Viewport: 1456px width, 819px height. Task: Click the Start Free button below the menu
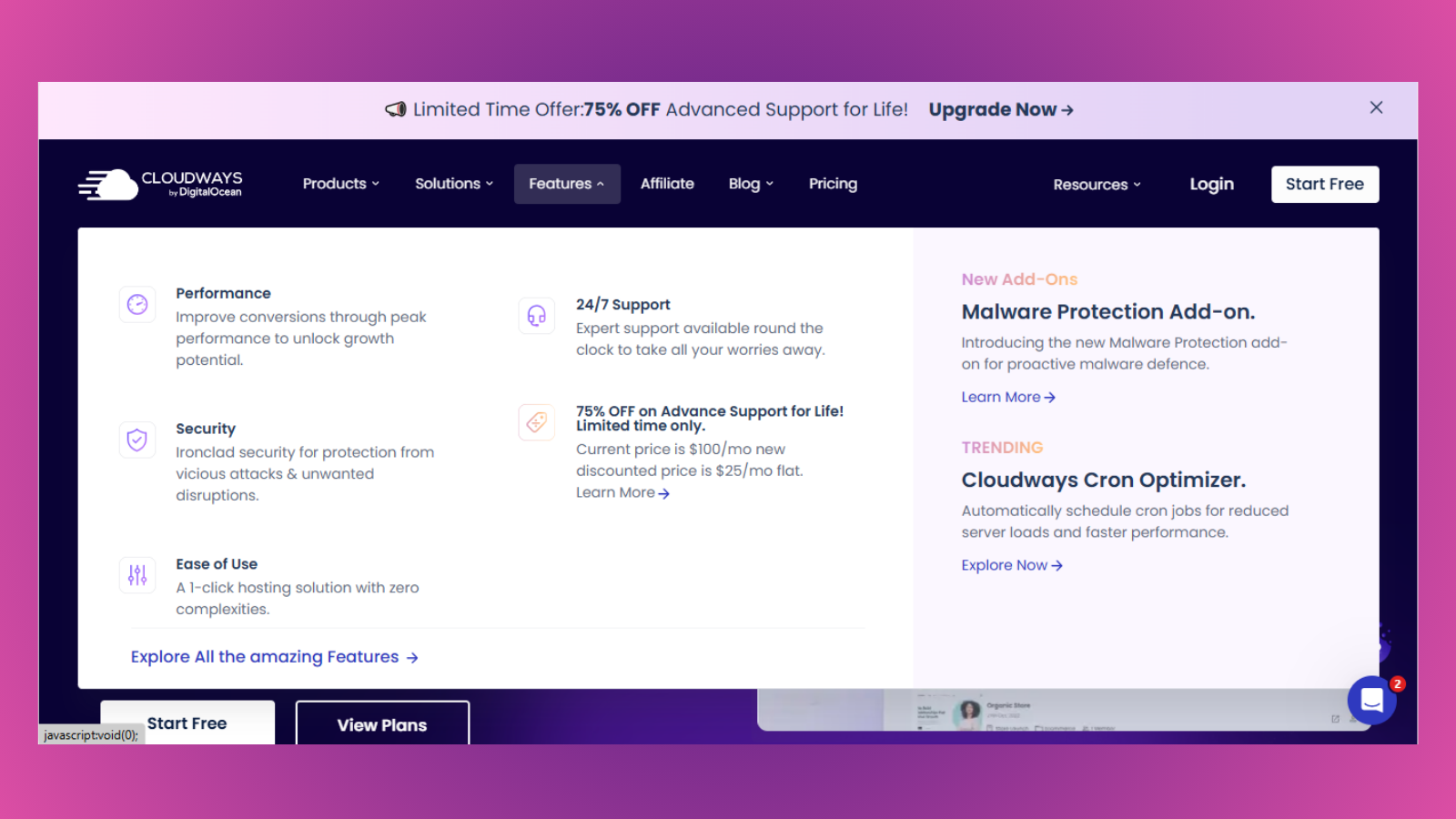(x=187, y=723)
